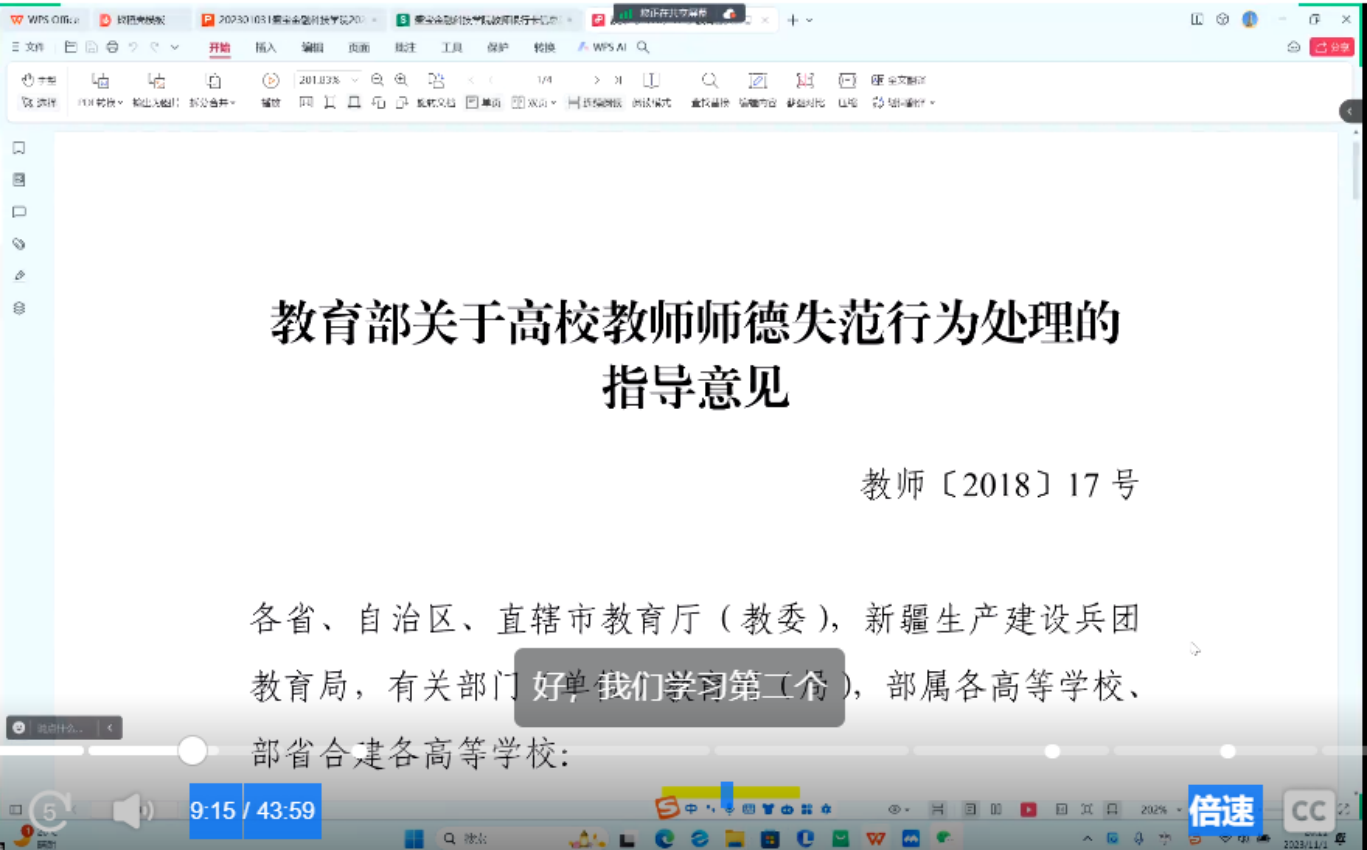
Task: Open PDF convert tool
Action: pos(100,90)
